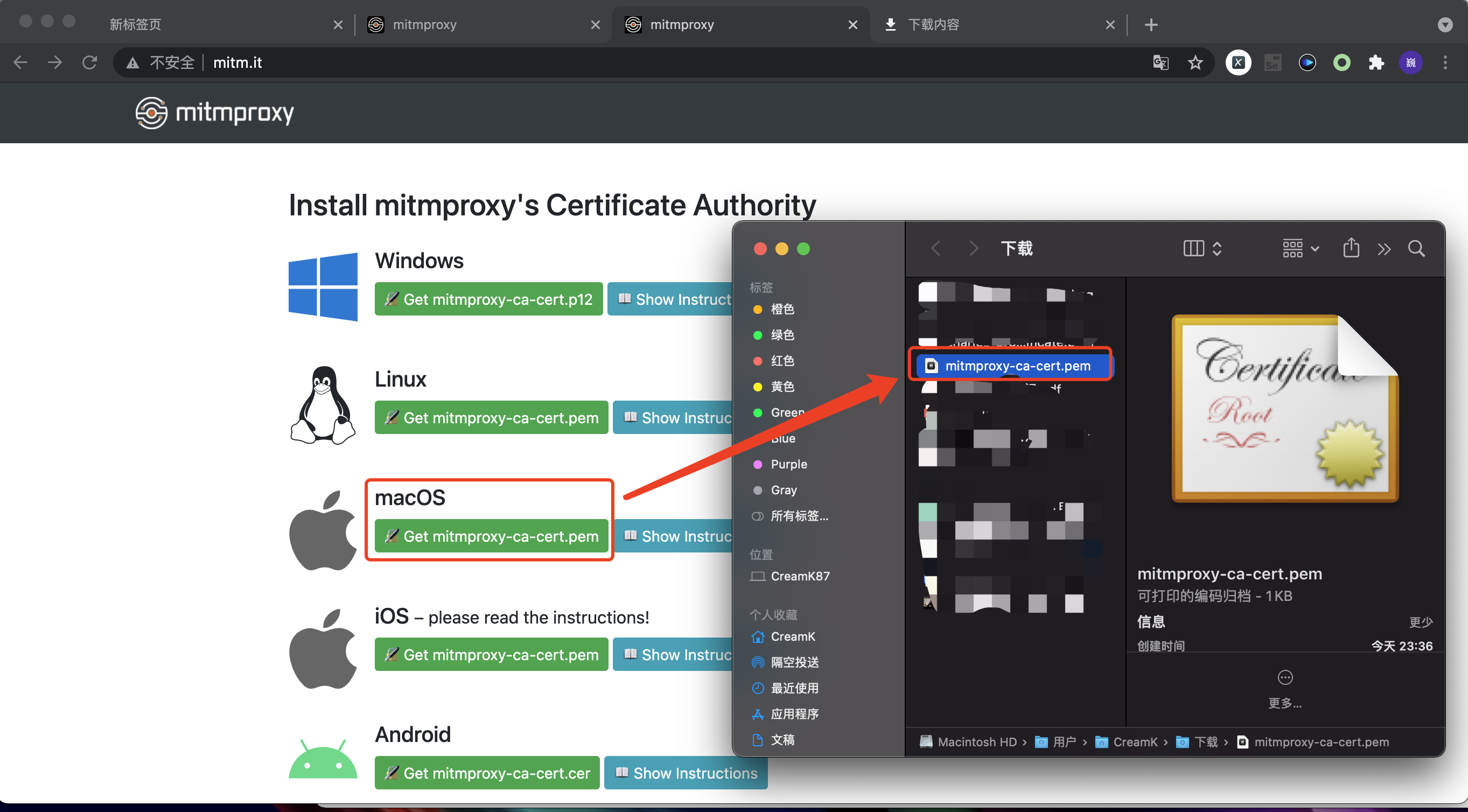Open the purple profile avatar in Chrome
This screenshot has width=1468, height=812.
tap(1410, 62)
